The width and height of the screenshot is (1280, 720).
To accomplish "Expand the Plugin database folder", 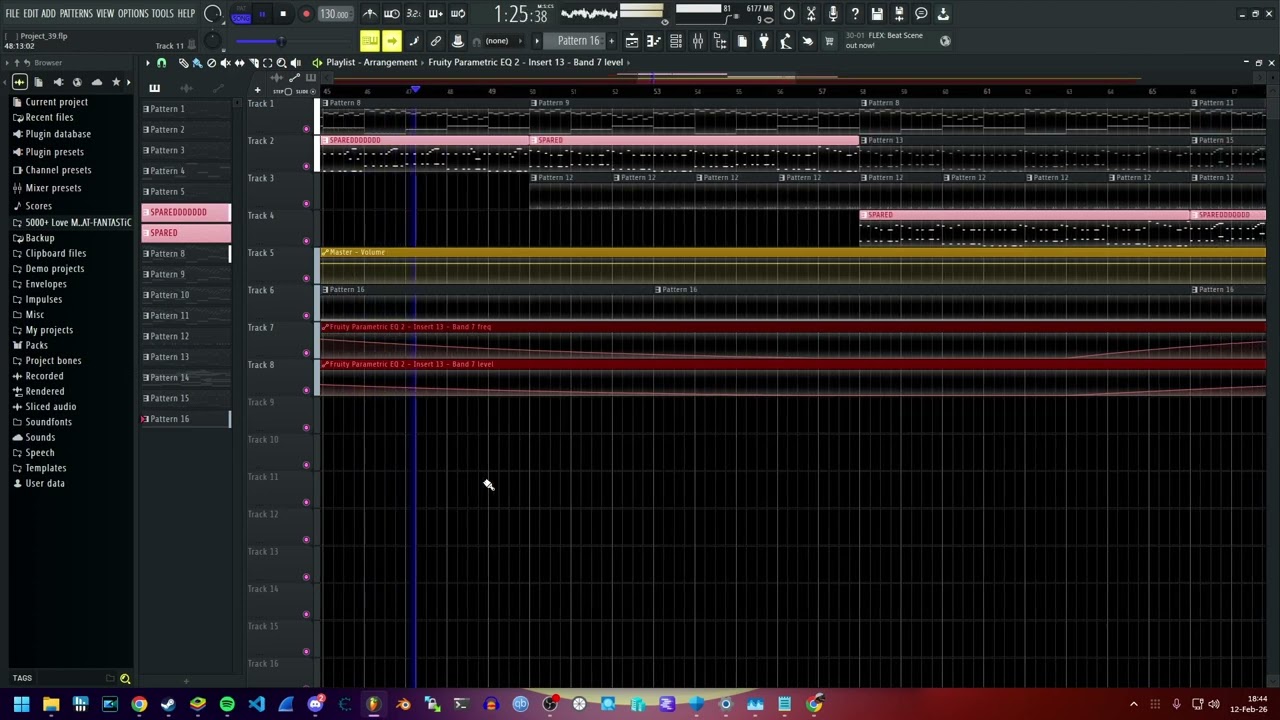I will click(58, 134).
